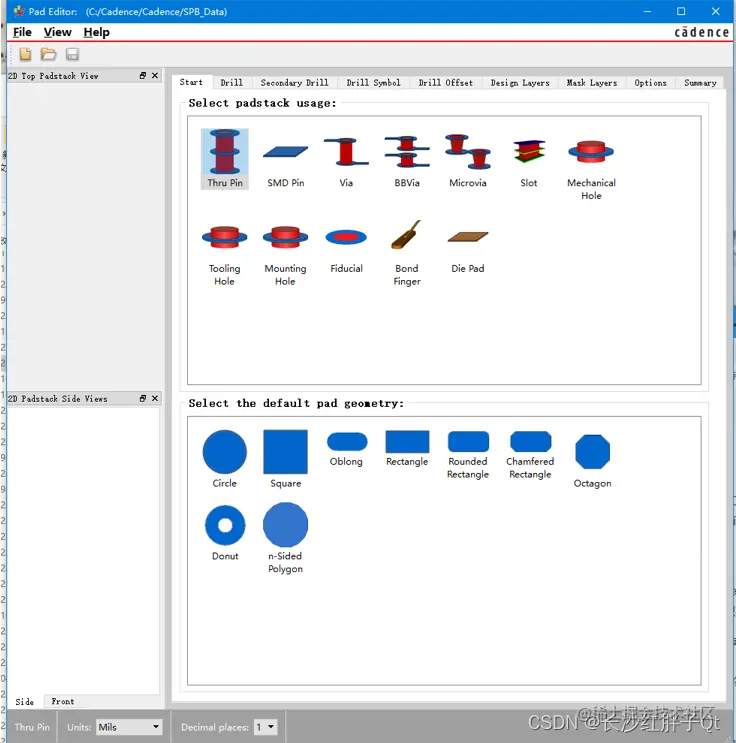Show the Mask Layers tab
The width and height of the screenshot is (736, 743).
click(592, 82)
